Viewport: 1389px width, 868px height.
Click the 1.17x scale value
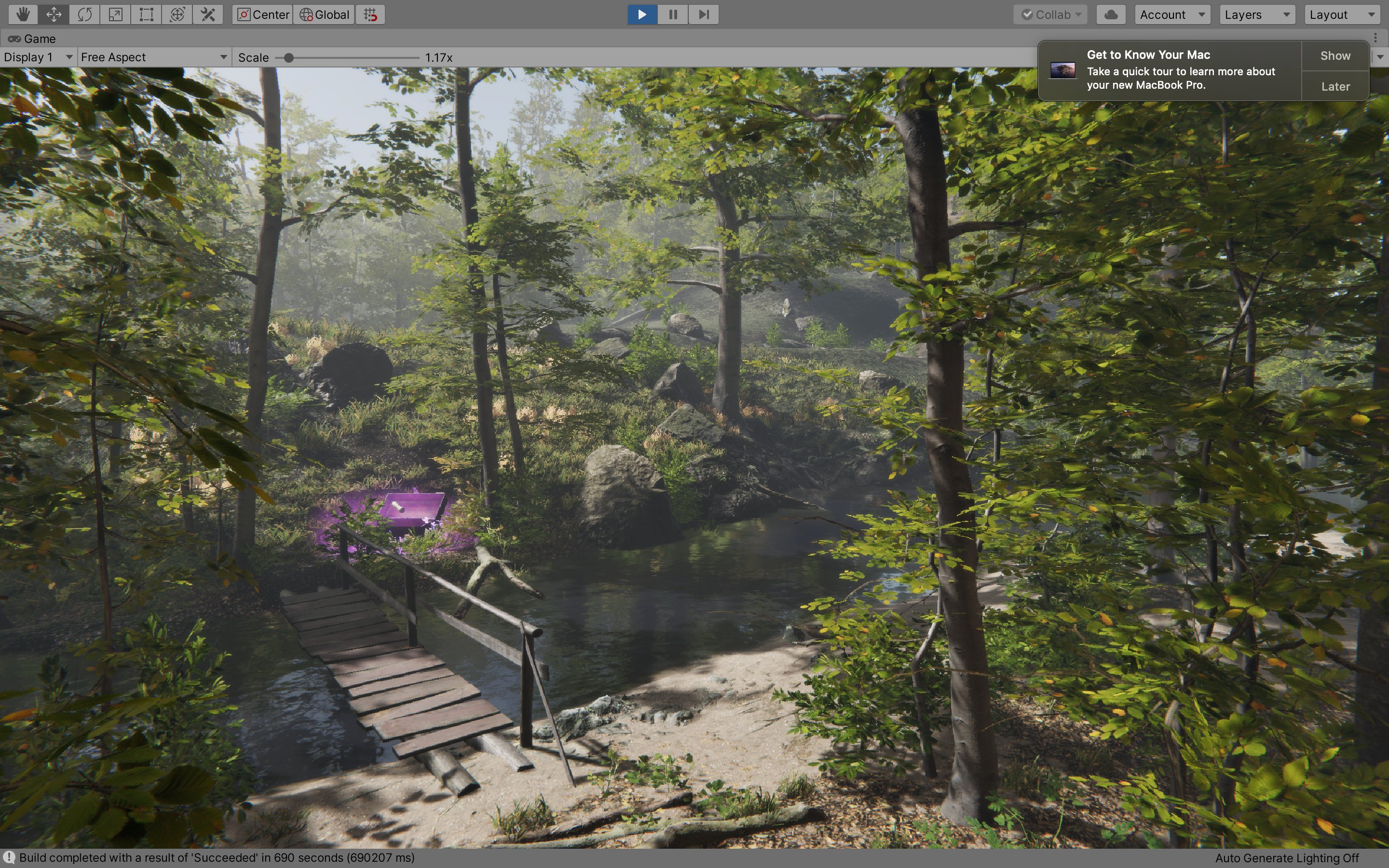click(438, 57)
